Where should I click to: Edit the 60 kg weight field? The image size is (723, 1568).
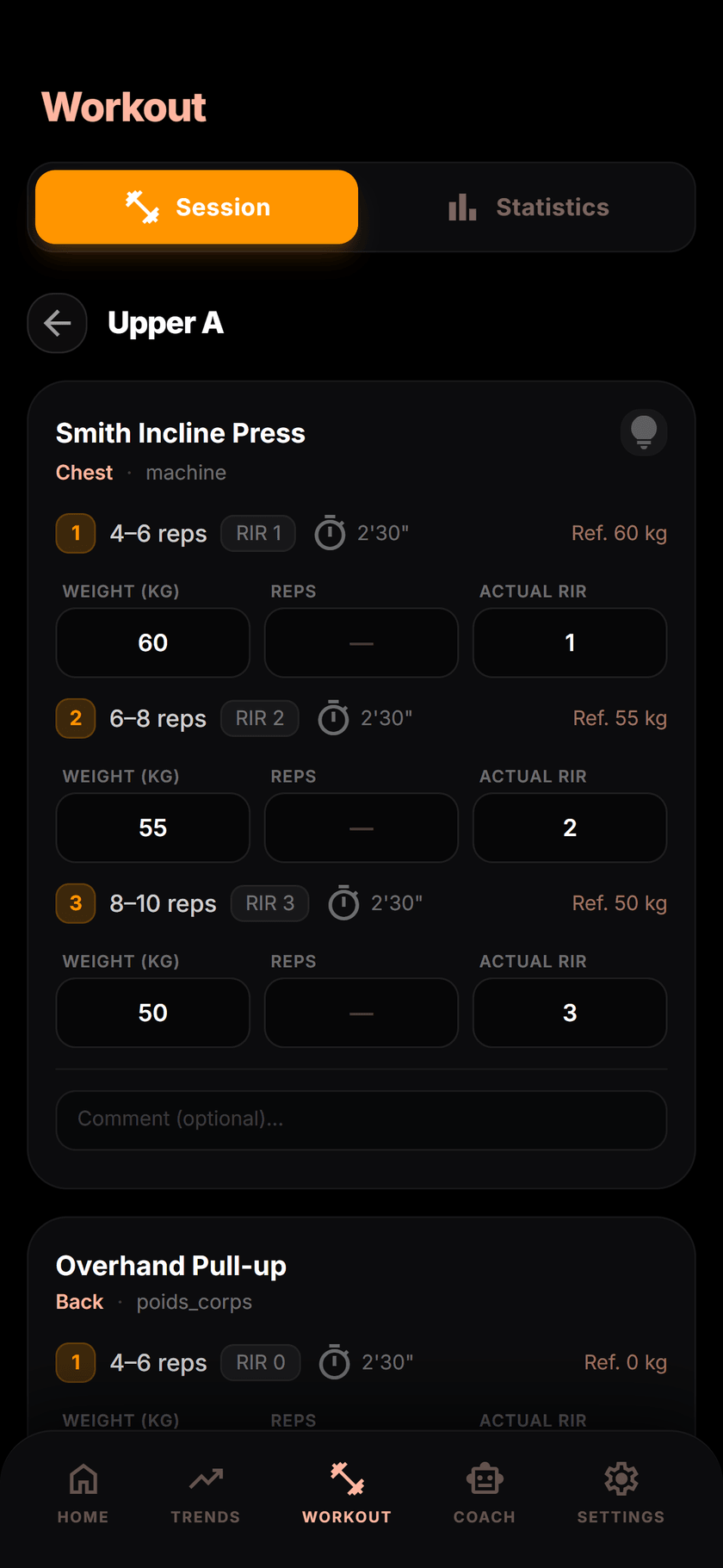point(153,643)
